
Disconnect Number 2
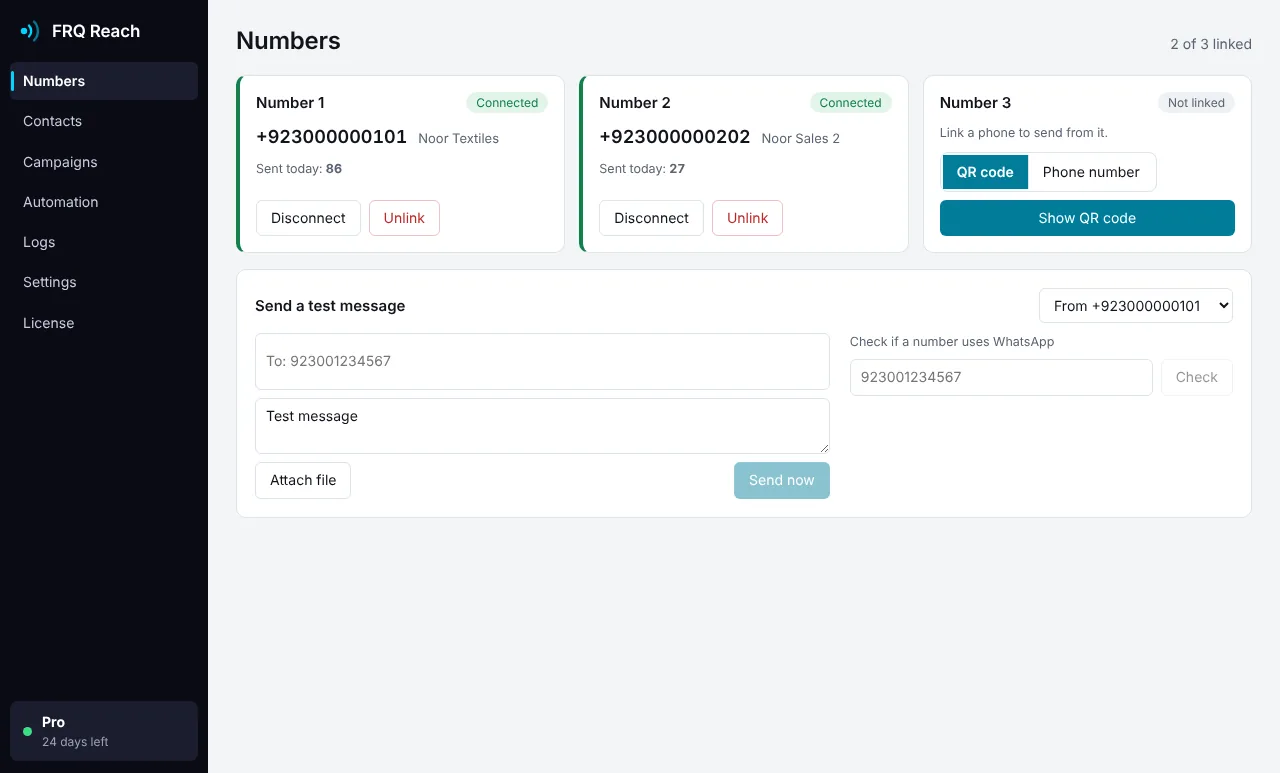(651, 218)
